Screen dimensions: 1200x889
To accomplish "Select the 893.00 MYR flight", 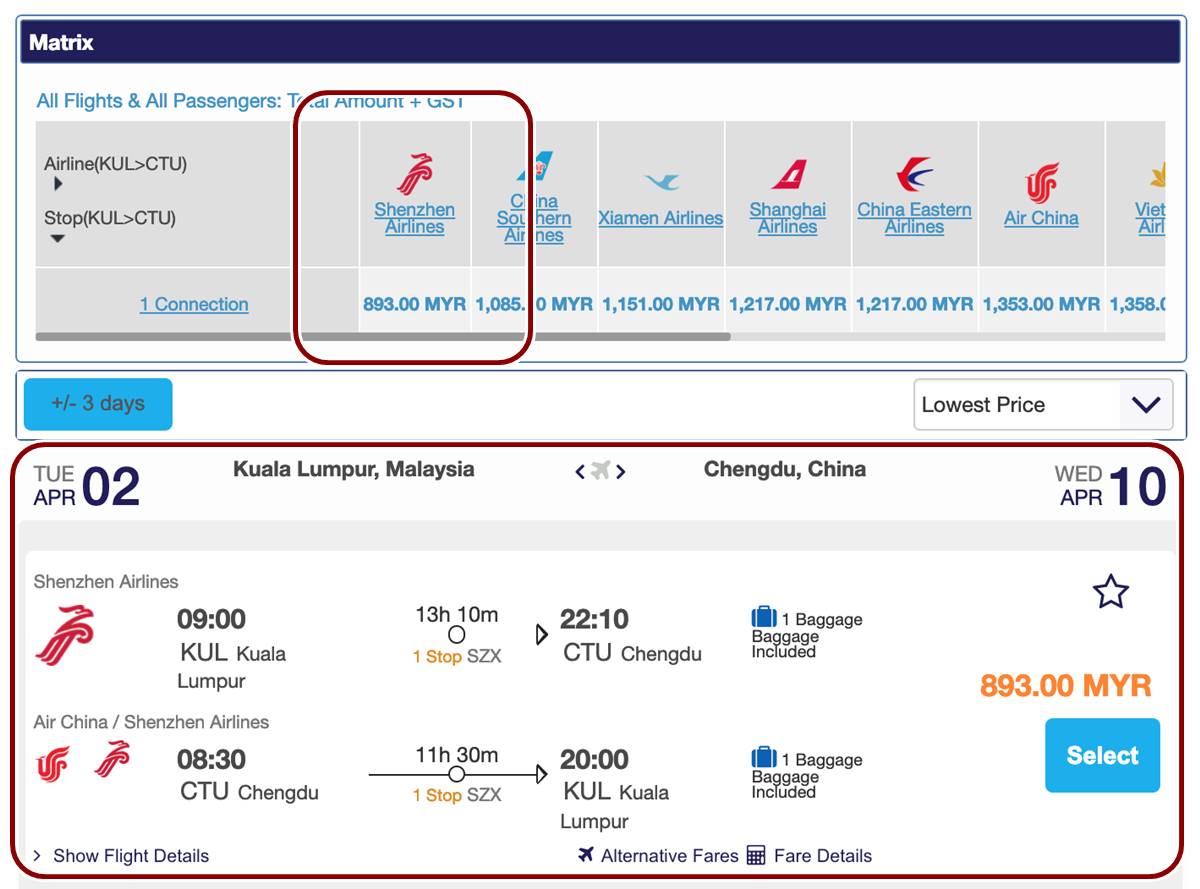I will point(1102,755).
